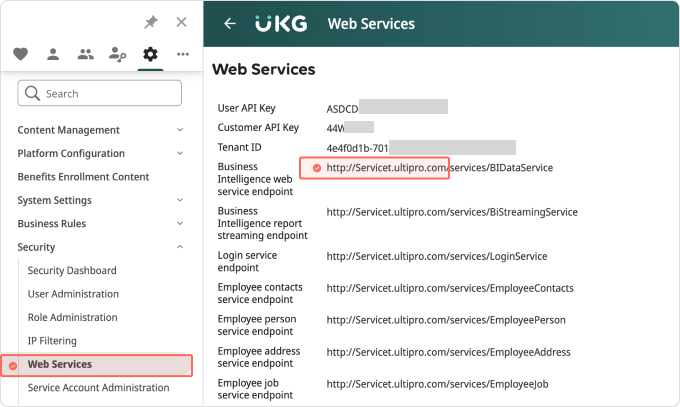The image size is (680, 407).
Task: Click the Web Services page heading
Action: [264, 69]
